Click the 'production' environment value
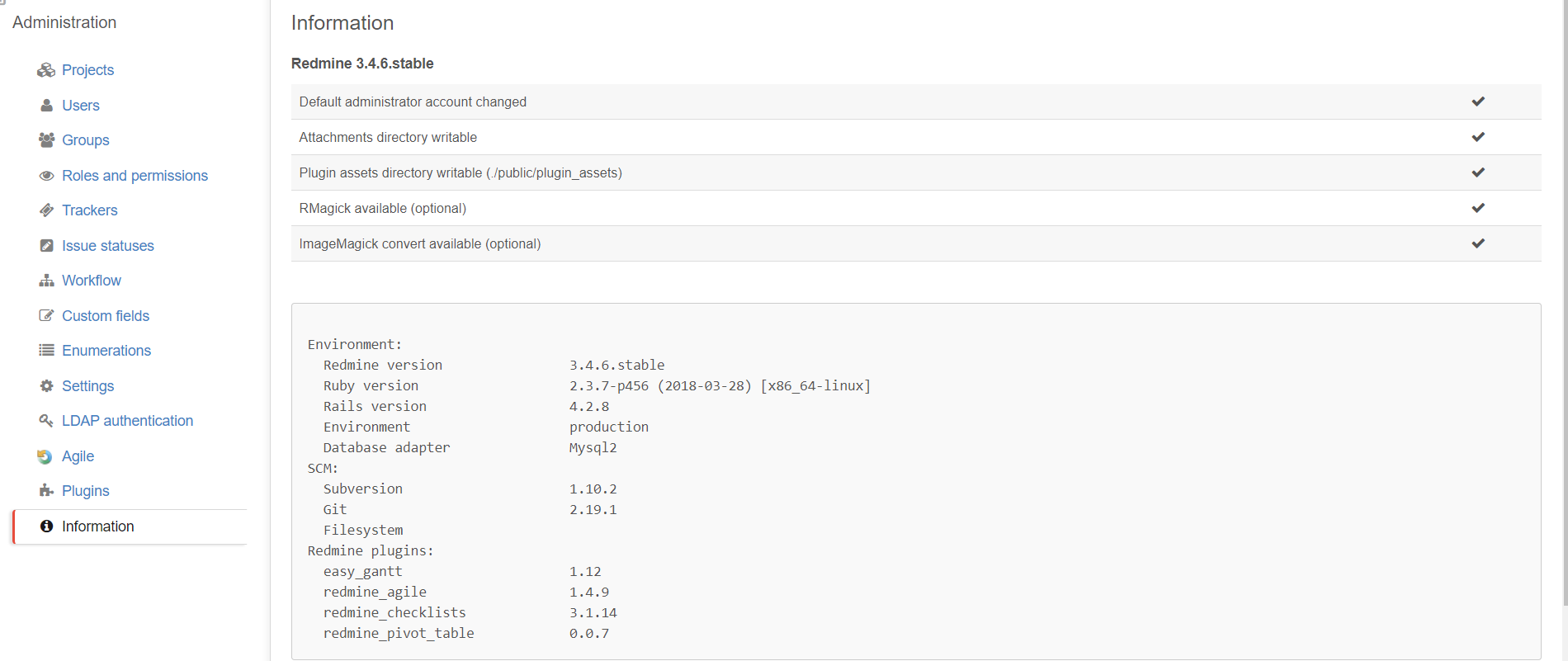 point(609,427)
